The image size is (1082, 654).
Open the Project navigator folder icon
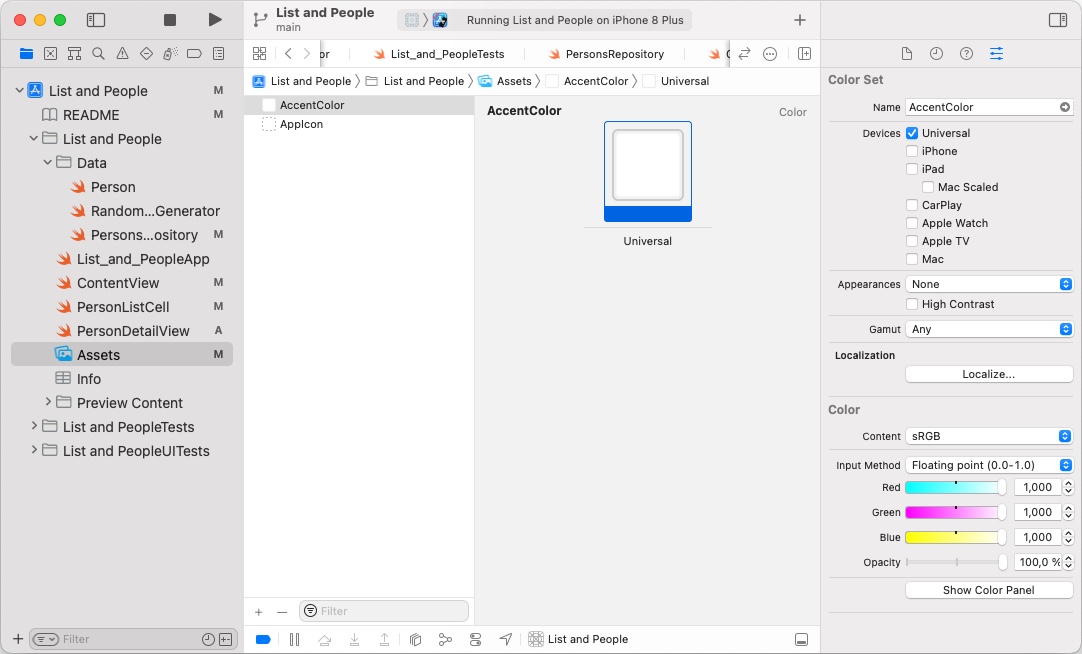26,53
